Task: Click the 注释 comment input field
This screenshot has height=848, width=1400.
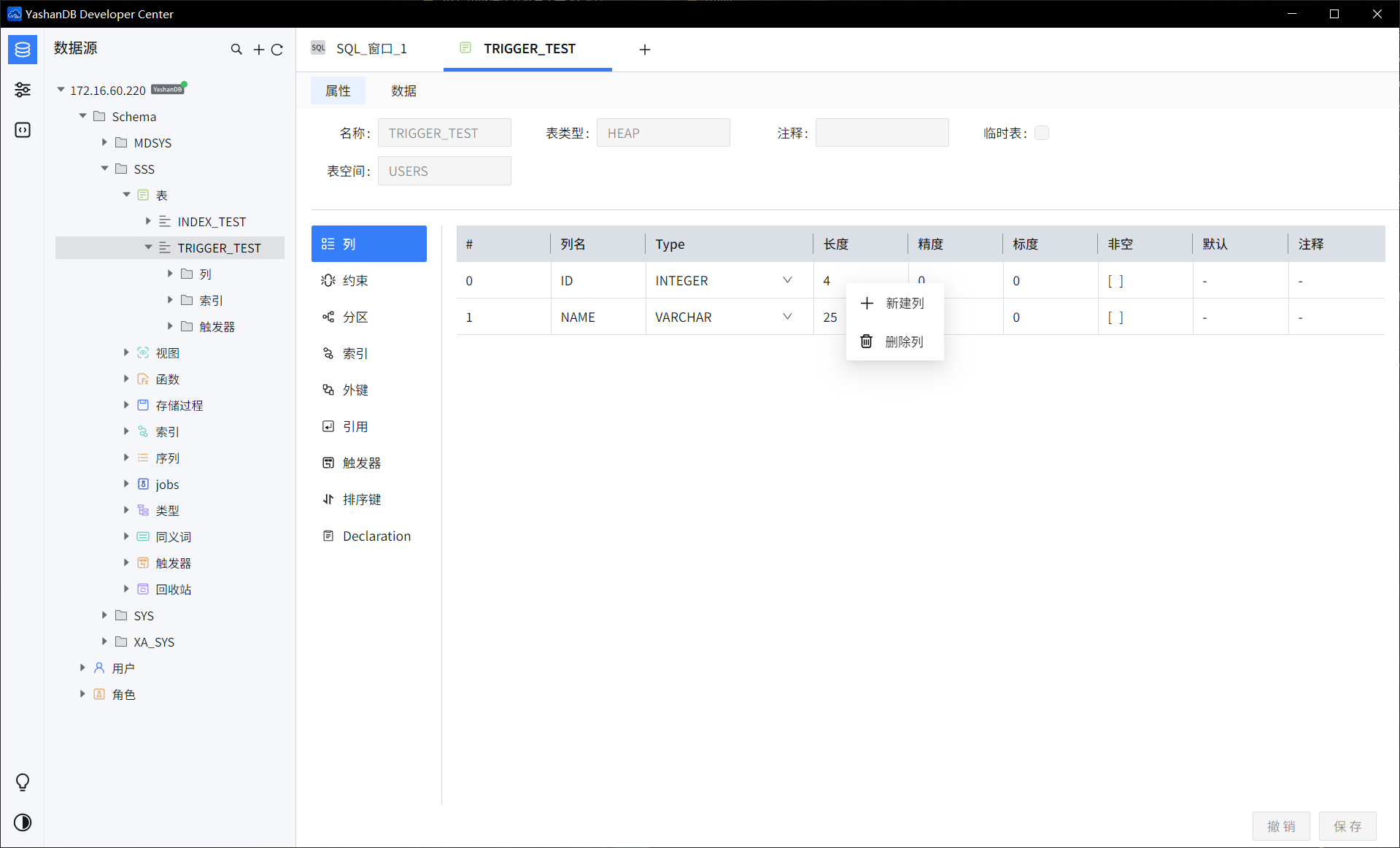Action: 882,133
